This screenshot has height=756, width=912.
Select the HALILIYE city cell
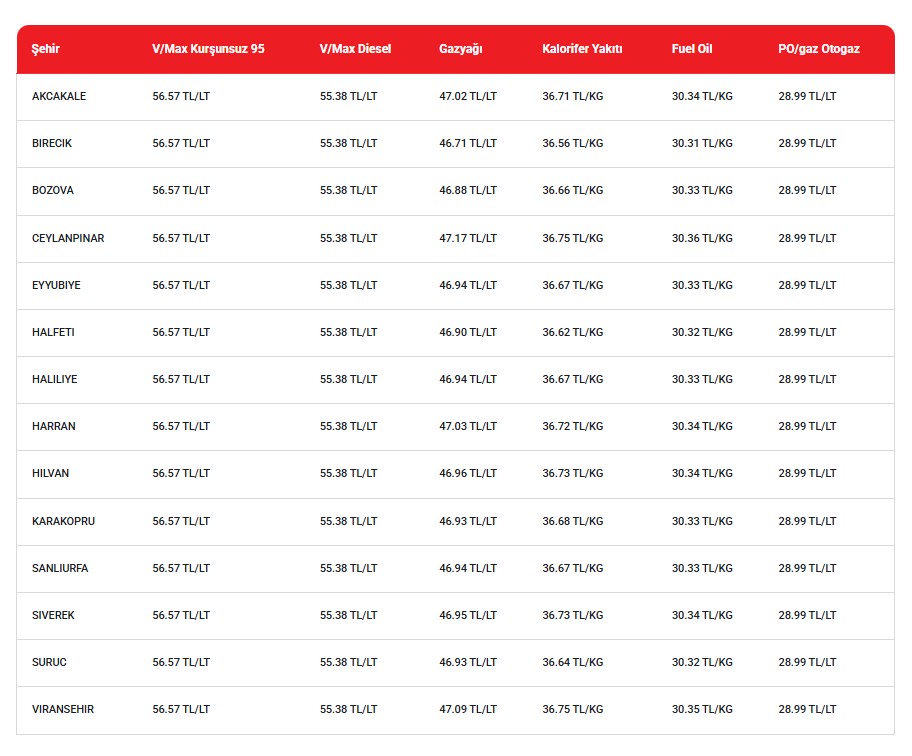point(55,379)
